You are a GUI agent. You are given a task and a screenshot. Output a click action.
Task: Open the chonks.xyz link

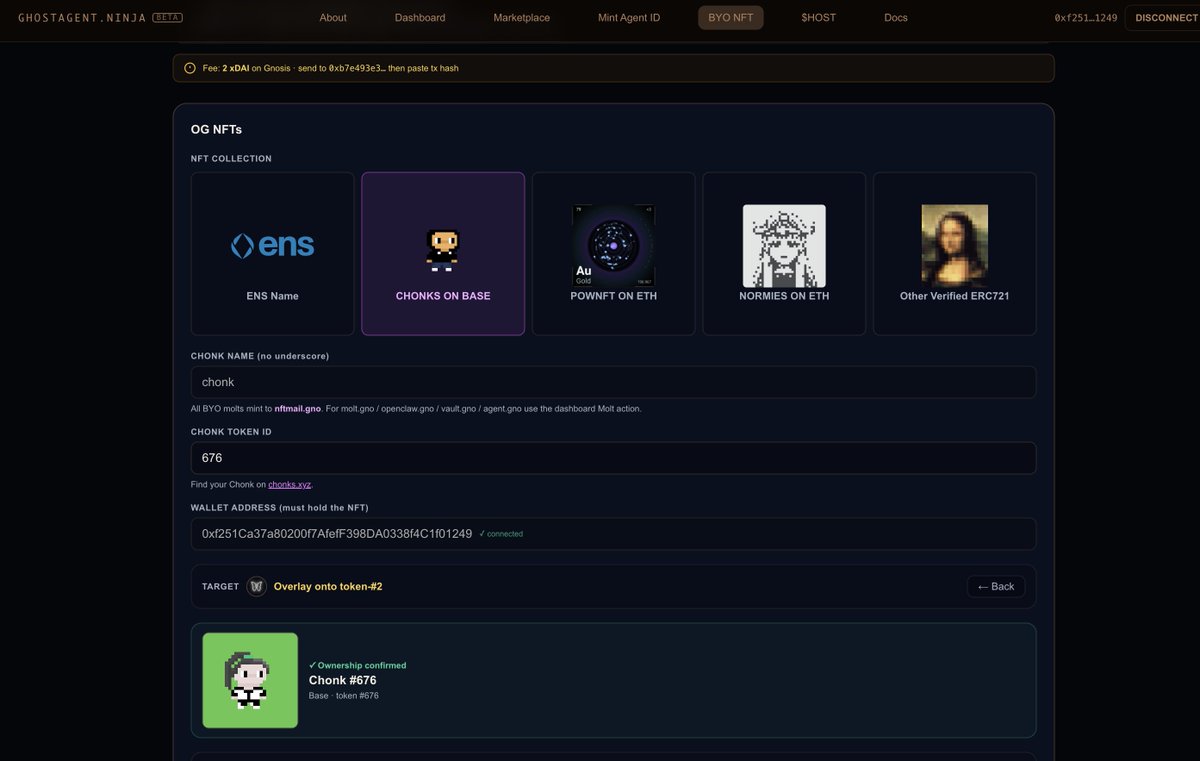290,485
